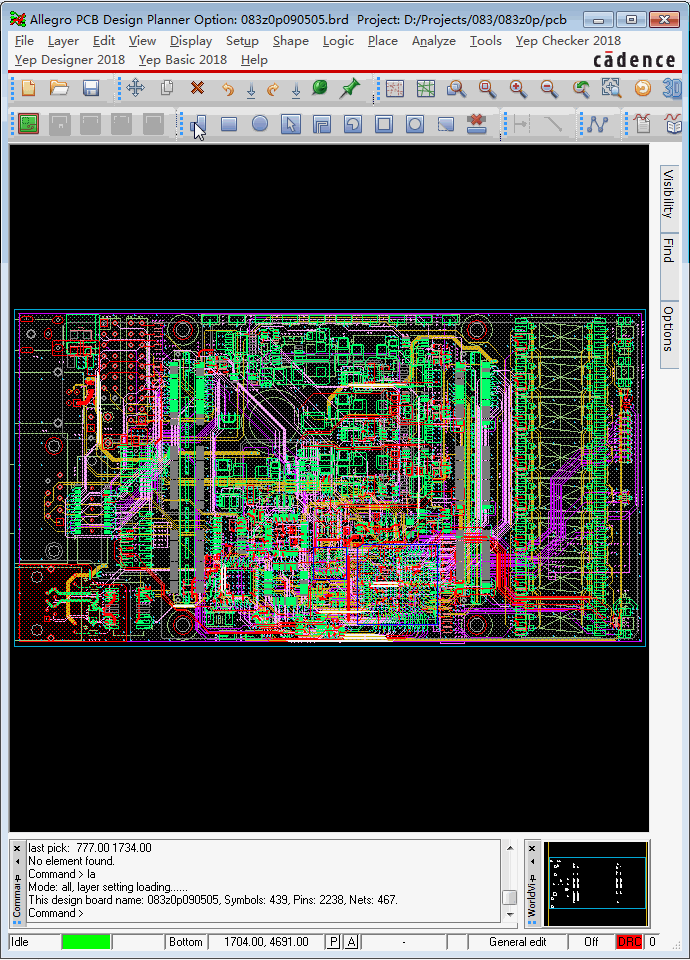
Task: Click the Redo arrow icon
Action: tap(273, 89)
